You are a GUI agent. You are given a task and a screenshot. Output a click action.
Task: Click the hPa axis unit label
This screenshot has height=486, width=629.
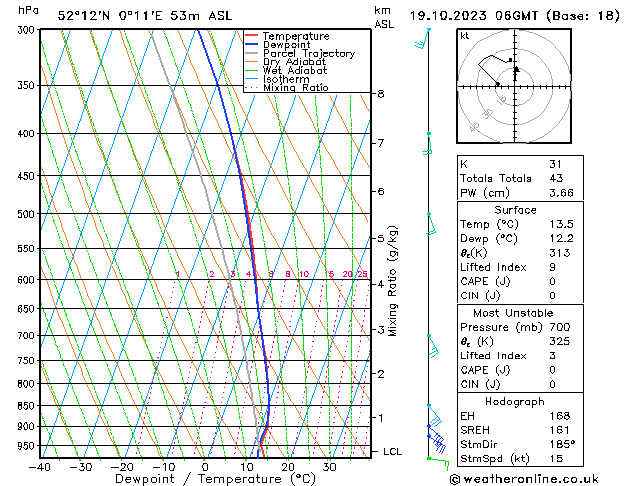point(28,11)
